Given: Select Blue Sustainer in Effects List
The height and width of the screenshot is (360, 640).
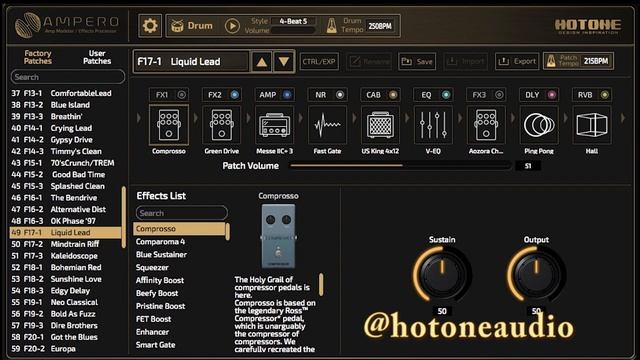Looking at the screenshot, I should coord(161,255).
